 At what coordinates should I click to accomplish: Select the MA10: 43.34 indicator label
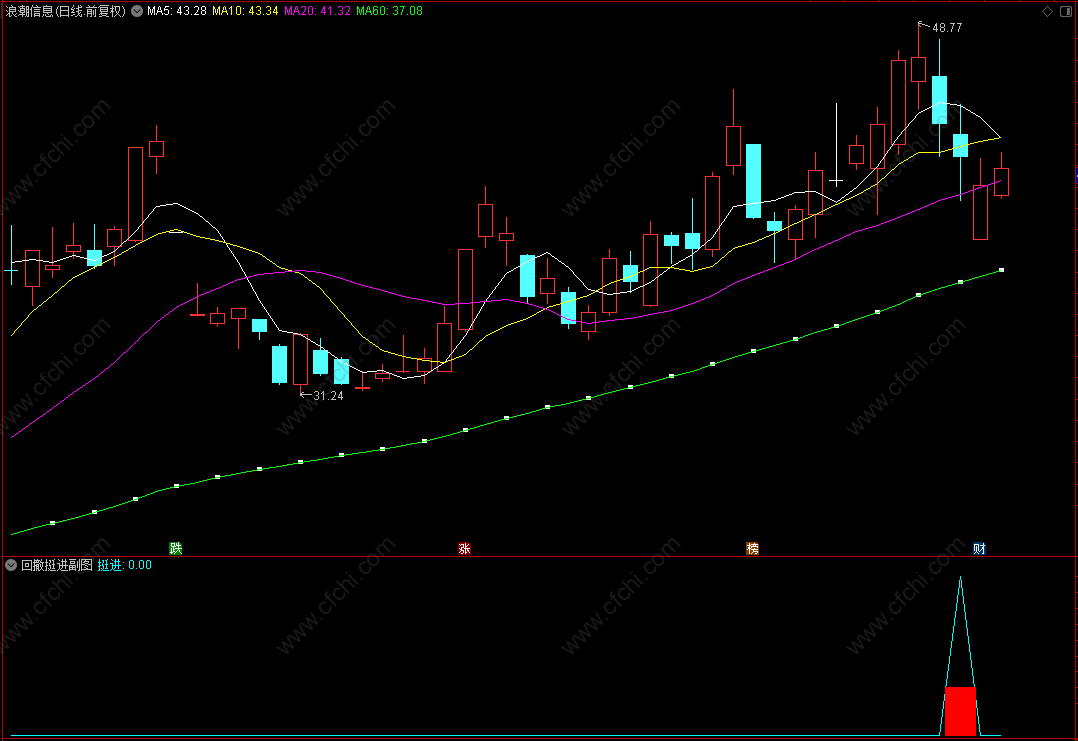[245, 11]
